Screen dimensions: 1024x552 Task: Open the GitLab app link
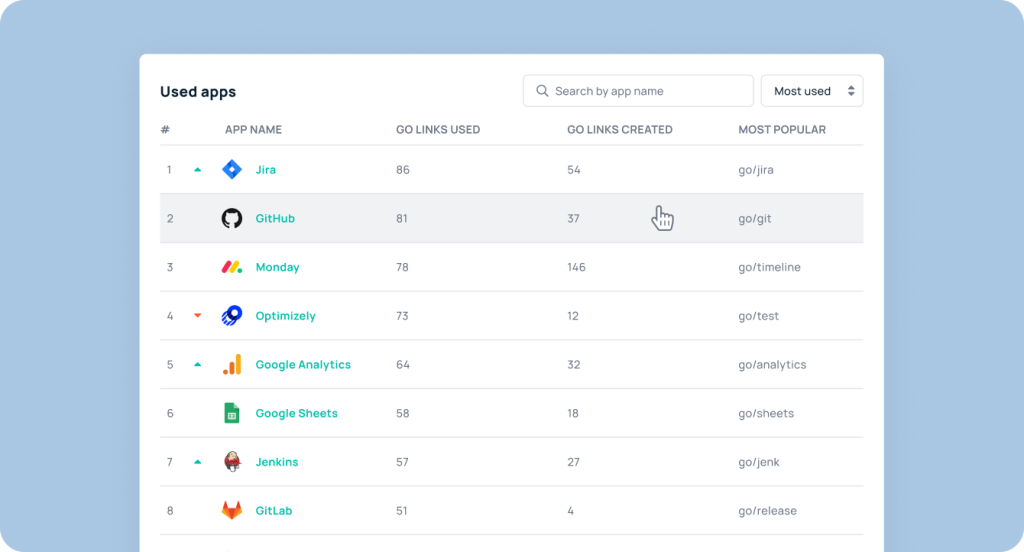pos(274,510)
